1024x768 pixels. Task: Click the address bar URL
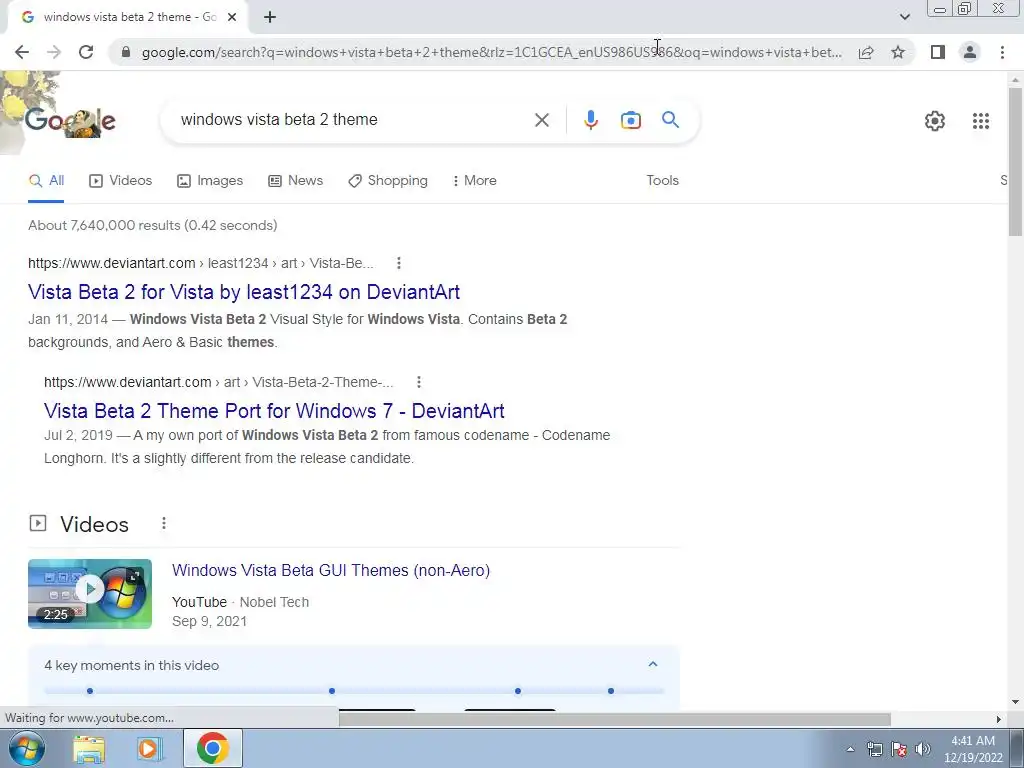pos(491,52)
